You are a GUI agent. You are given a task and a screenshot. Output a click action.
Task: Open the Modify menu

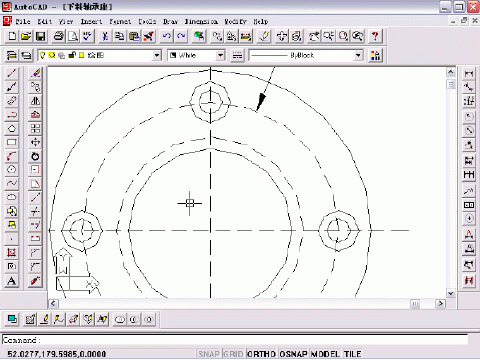tap(235, 22)
